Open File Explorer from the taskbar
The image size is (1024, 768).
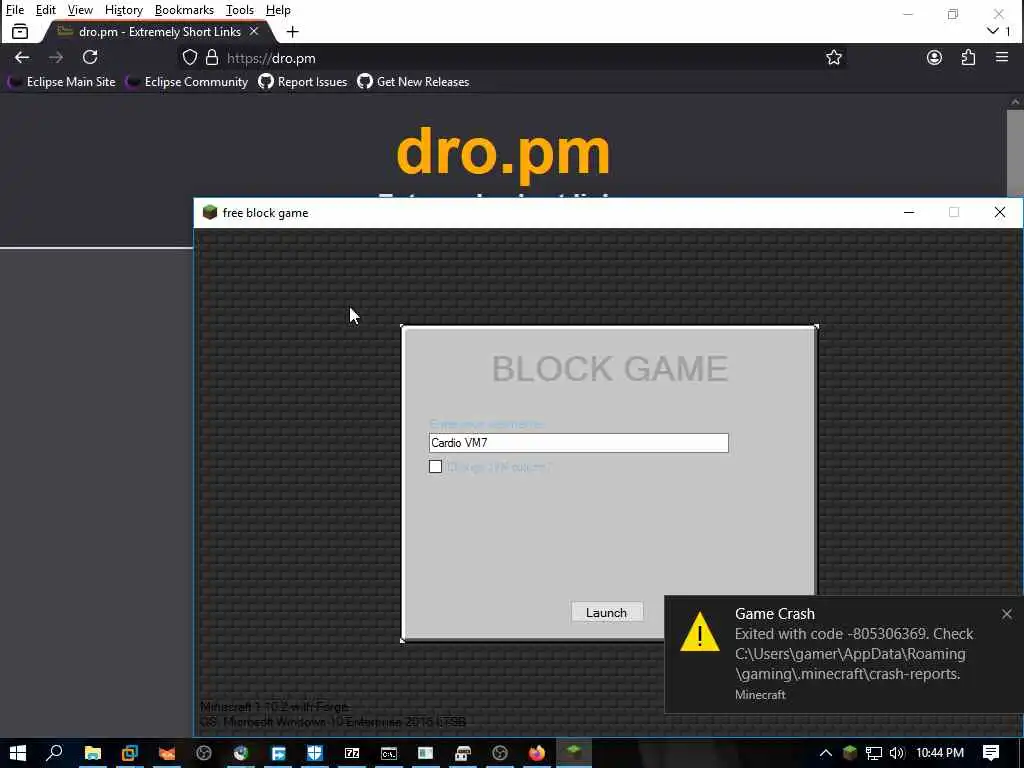click(93, 753)
